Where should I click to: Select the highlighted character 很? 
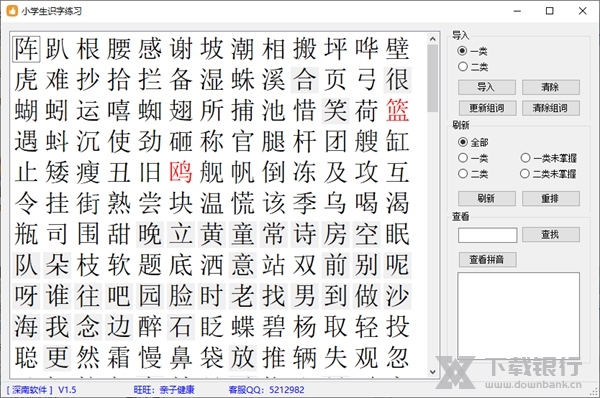click(397, 80)
